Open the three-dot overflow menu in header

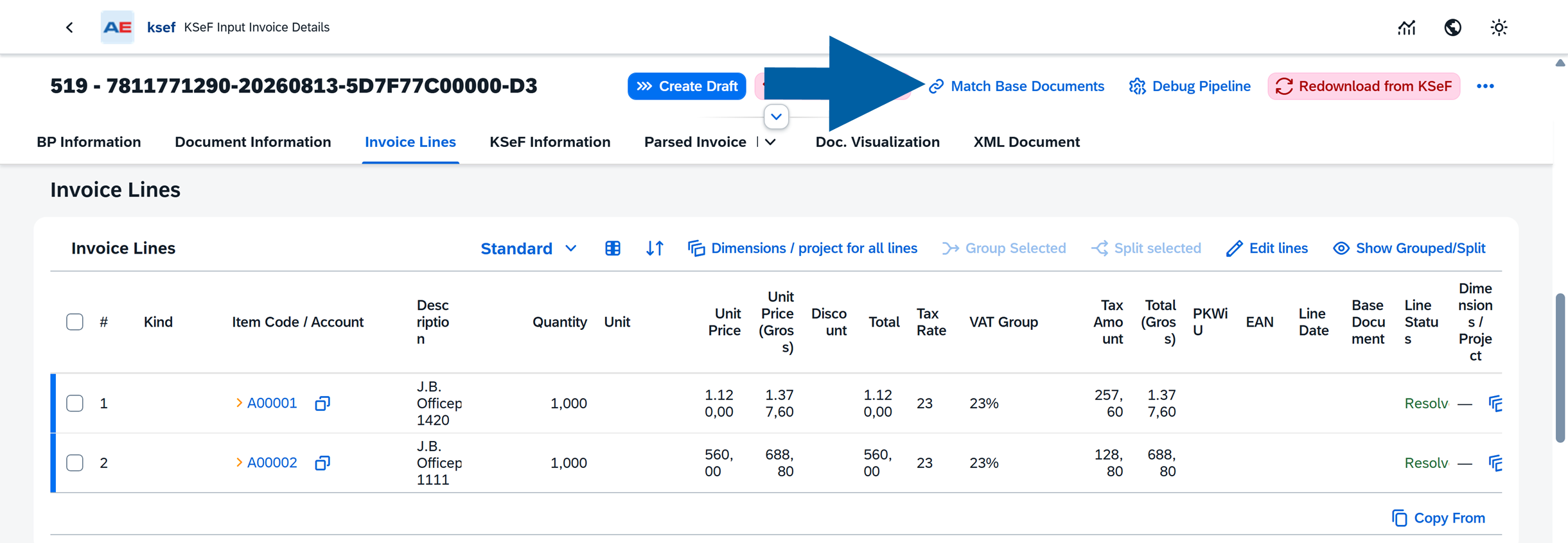(1485, 86)
